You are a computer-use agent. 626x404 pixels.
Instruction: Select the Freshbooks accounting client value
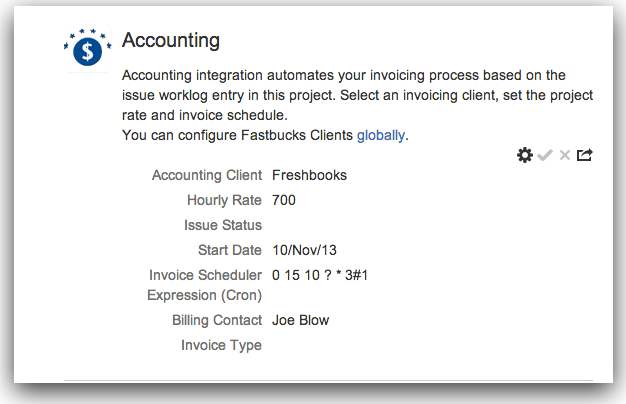tap(309, 175)
